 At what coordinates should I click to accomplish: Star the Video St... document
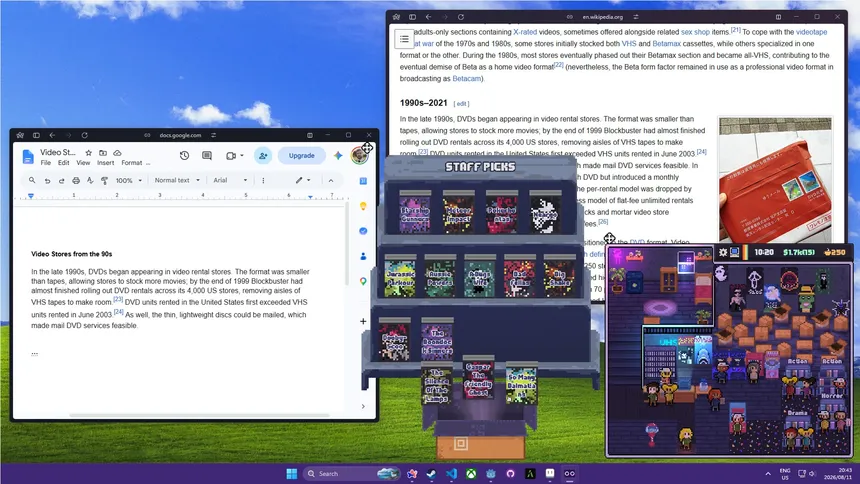pyautogui.click(x=88, y=153)
